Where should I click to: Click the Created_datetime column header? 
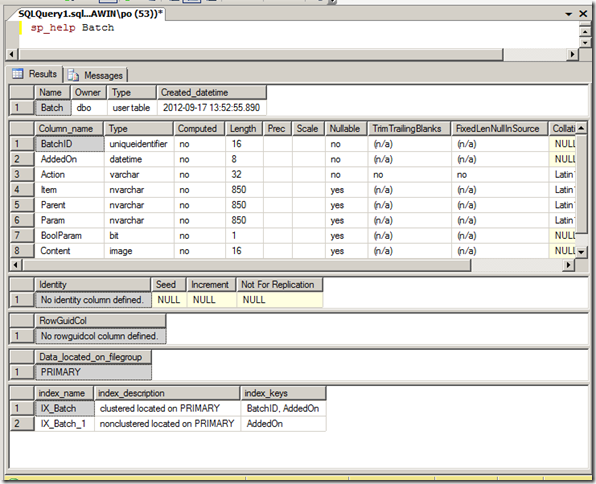pos(212,92)
